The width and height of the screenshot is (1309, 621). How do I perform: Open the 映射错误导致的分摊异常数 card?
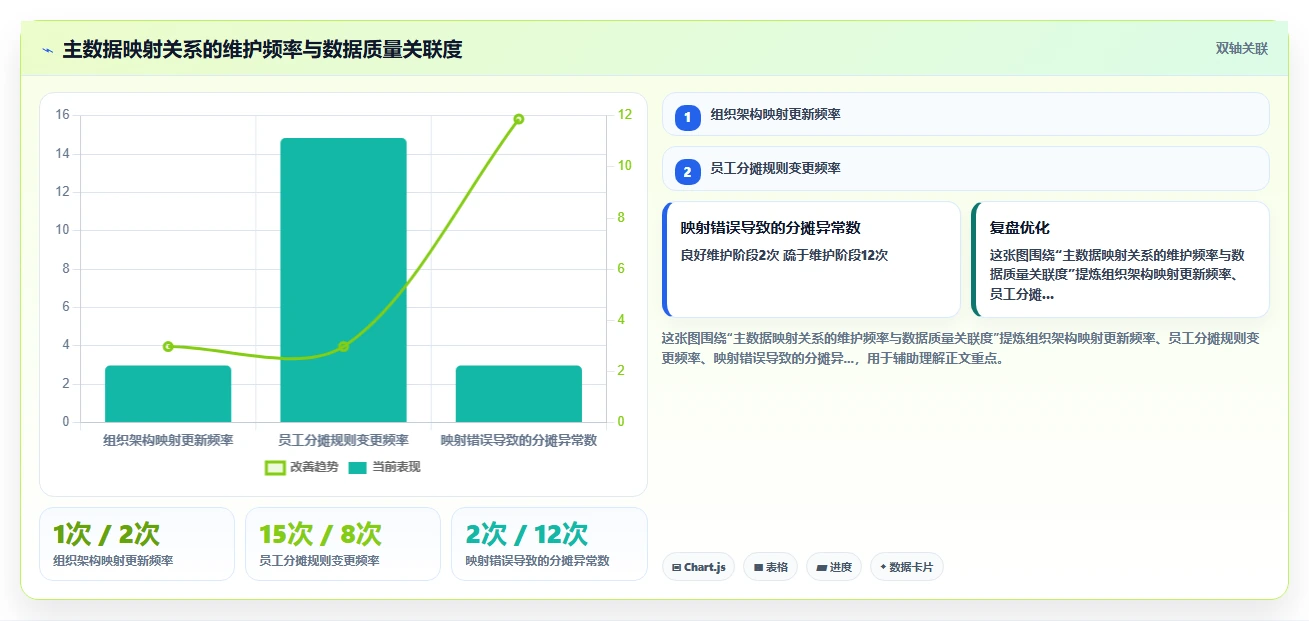point(811,260)
